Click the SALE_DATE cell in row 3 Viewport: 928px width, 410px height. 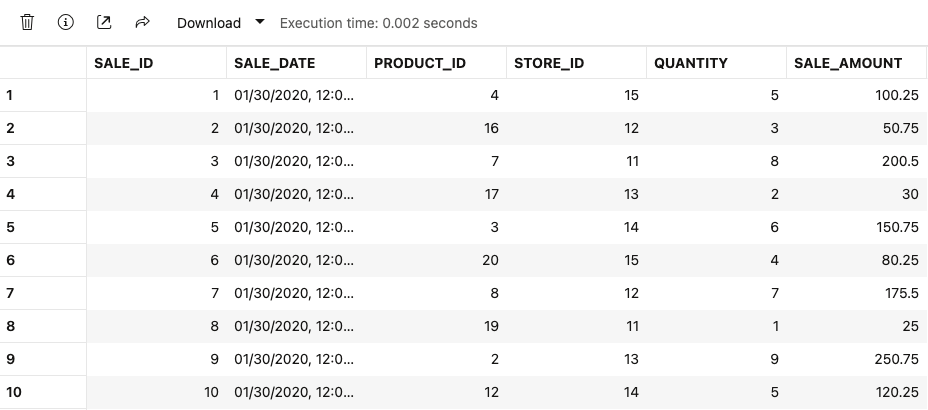tap(294, 162)
